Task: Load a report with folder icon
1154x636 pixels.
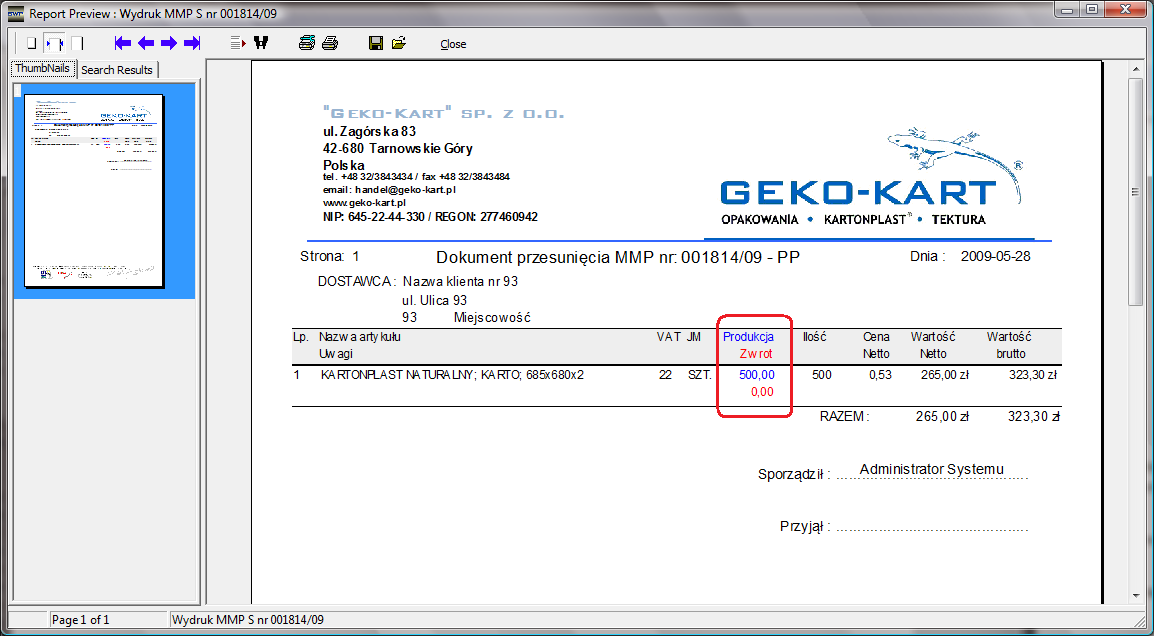Action: (x=399, y=43)
